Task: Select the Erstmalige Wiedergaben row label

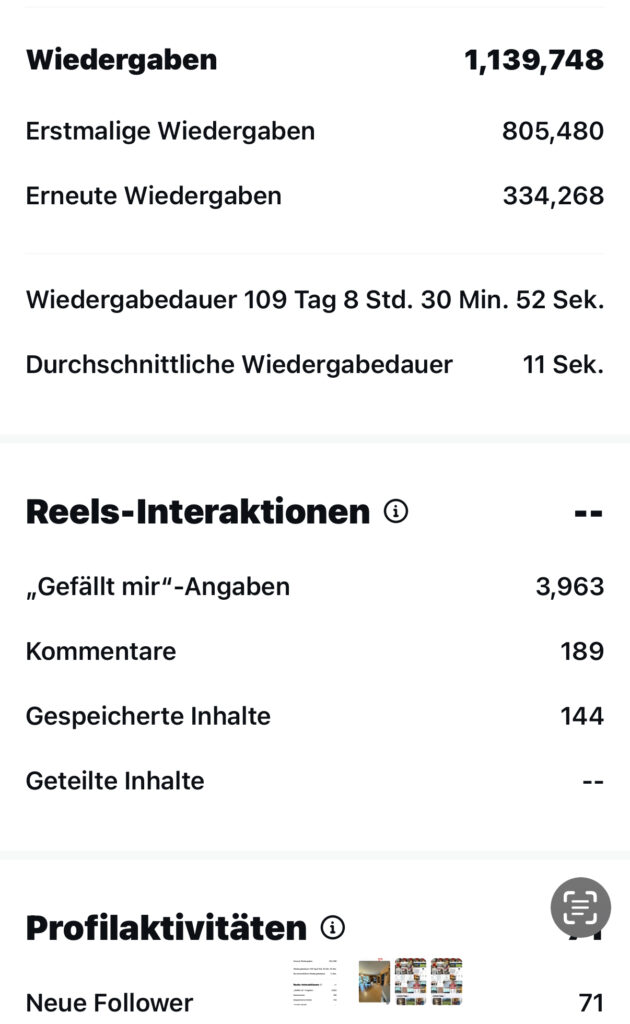Action: [170, 131]
